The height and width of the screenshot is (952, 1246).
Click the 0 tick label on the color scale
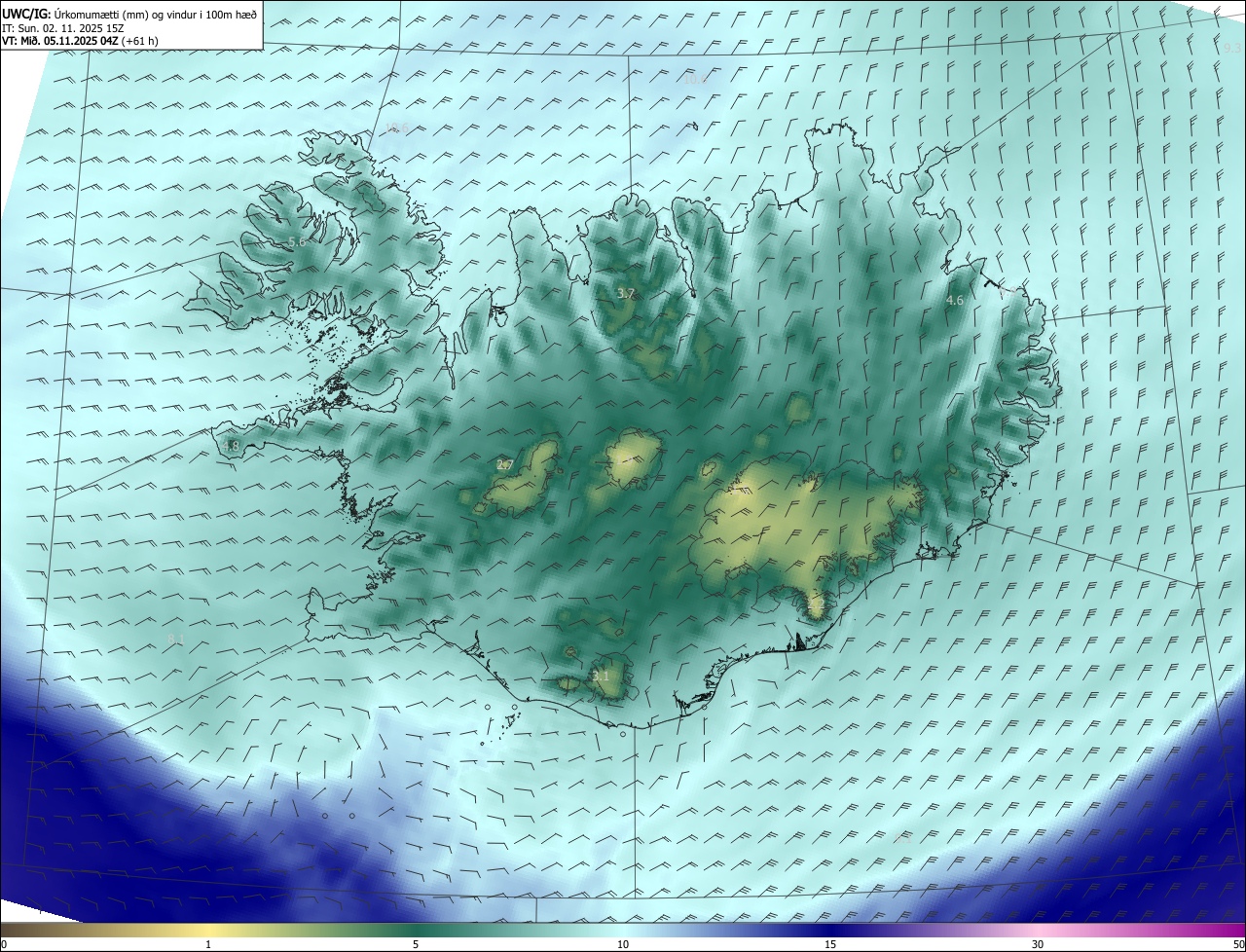pyautogui.click(x=4, y=944)
